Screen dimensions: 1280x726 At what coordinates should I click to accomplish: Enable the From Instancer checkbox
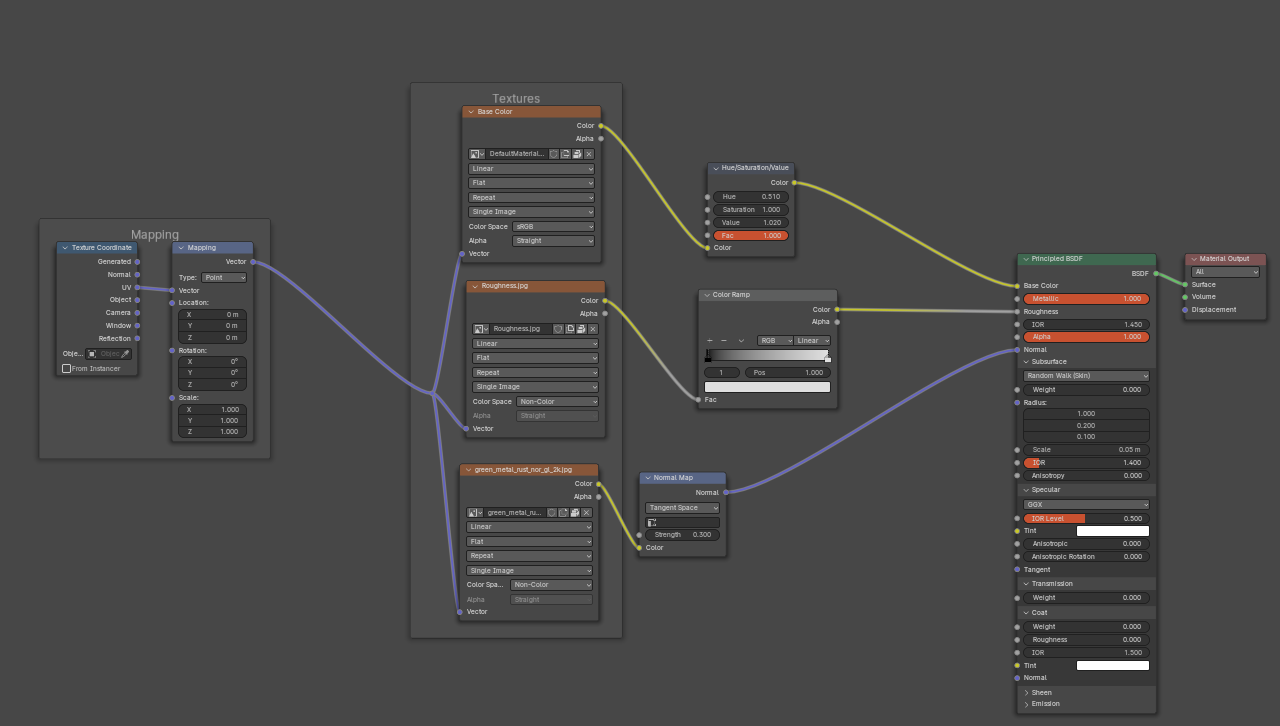[67, 369]
